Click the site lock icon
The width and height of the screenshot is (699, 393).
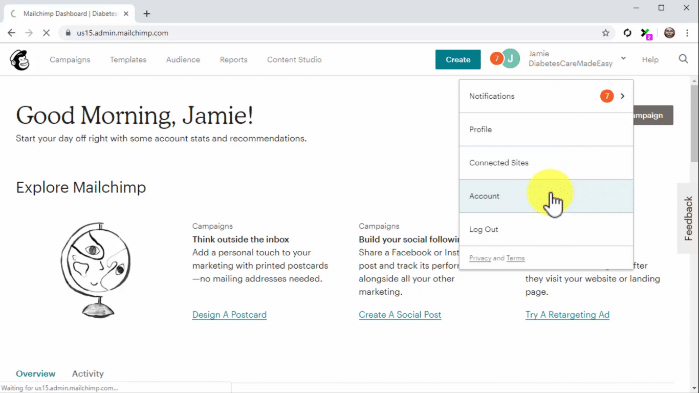pos(68,33)
